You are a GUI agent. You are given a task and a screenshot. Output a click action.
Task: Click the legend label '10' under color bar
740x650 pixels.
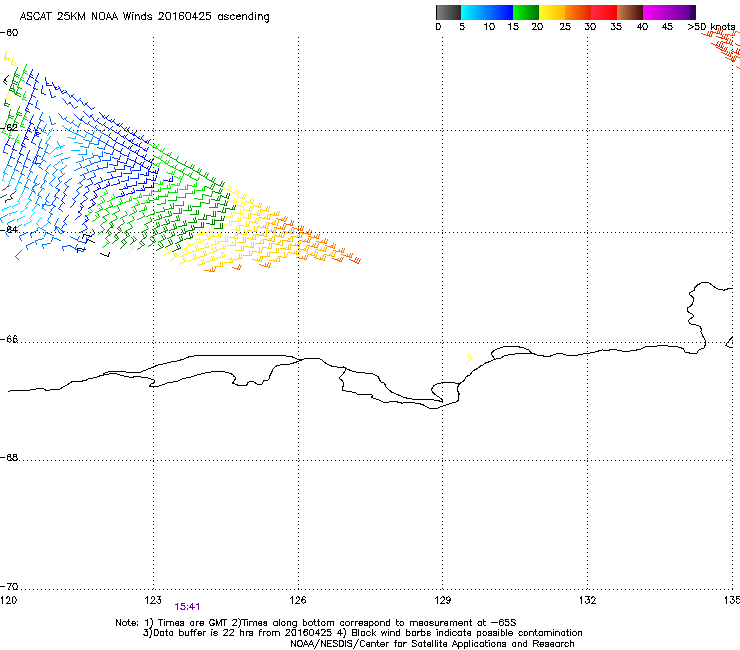(489, 27)
